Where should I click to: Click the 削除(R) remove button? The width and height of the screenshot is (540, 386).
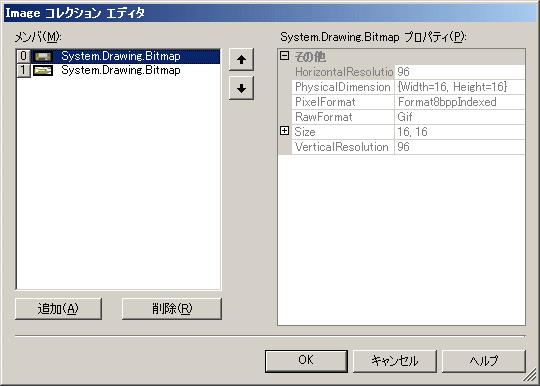[x=172, y=309]
